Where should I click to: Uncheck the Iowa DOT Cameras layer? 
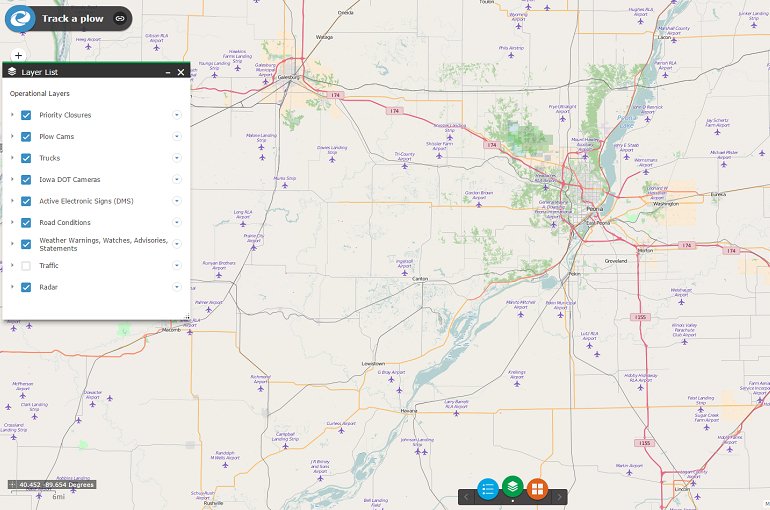tap(26, 180)
